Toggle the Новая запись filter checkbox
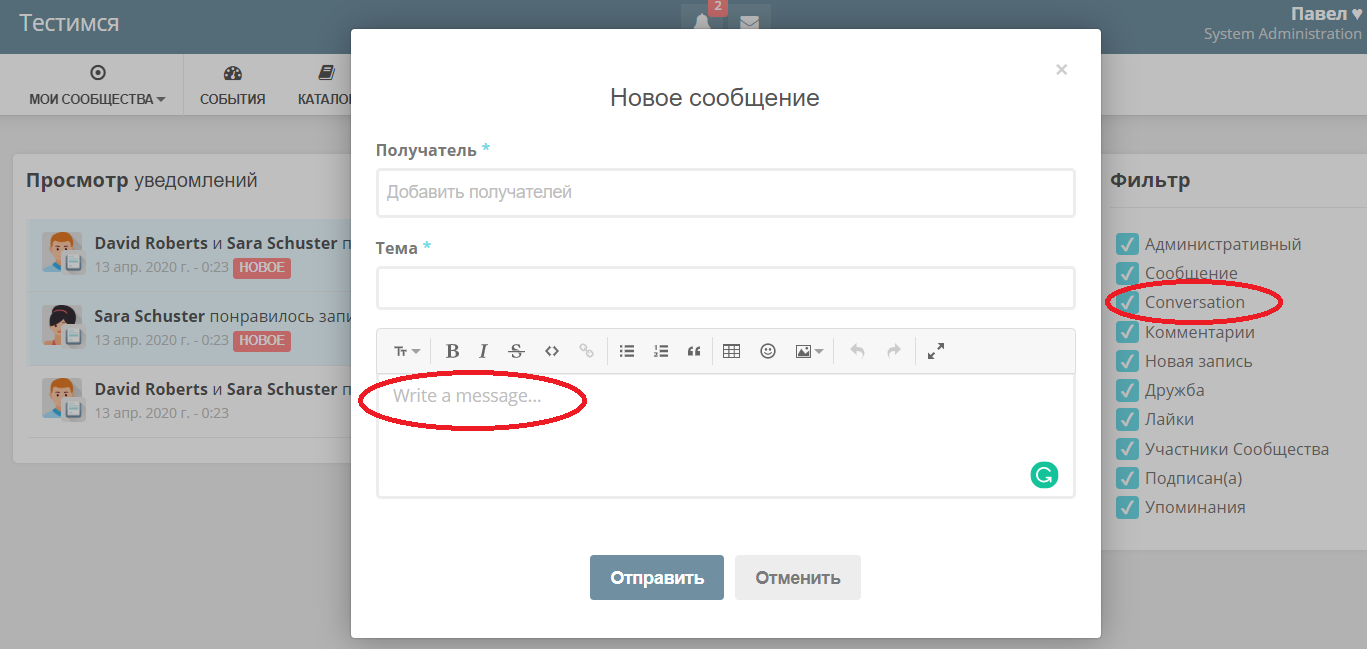The width and height of the screenshot is (1367, 649). (x=1127, y=361)
